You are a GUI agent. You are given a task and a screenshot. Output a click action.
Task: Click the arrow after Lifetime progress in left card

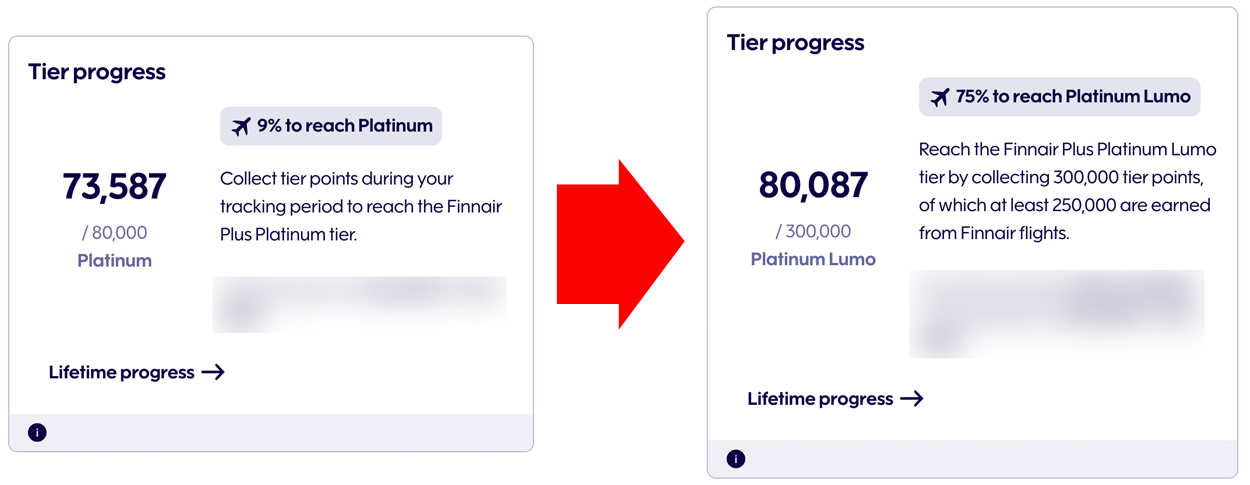pos(213,373)
